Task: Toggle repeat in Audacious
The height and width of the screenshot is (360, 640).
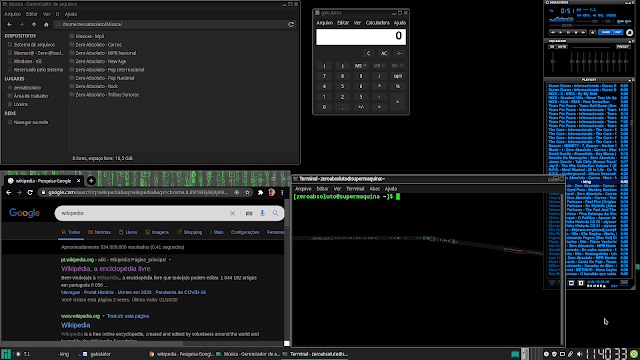Action: click(618, 32)
